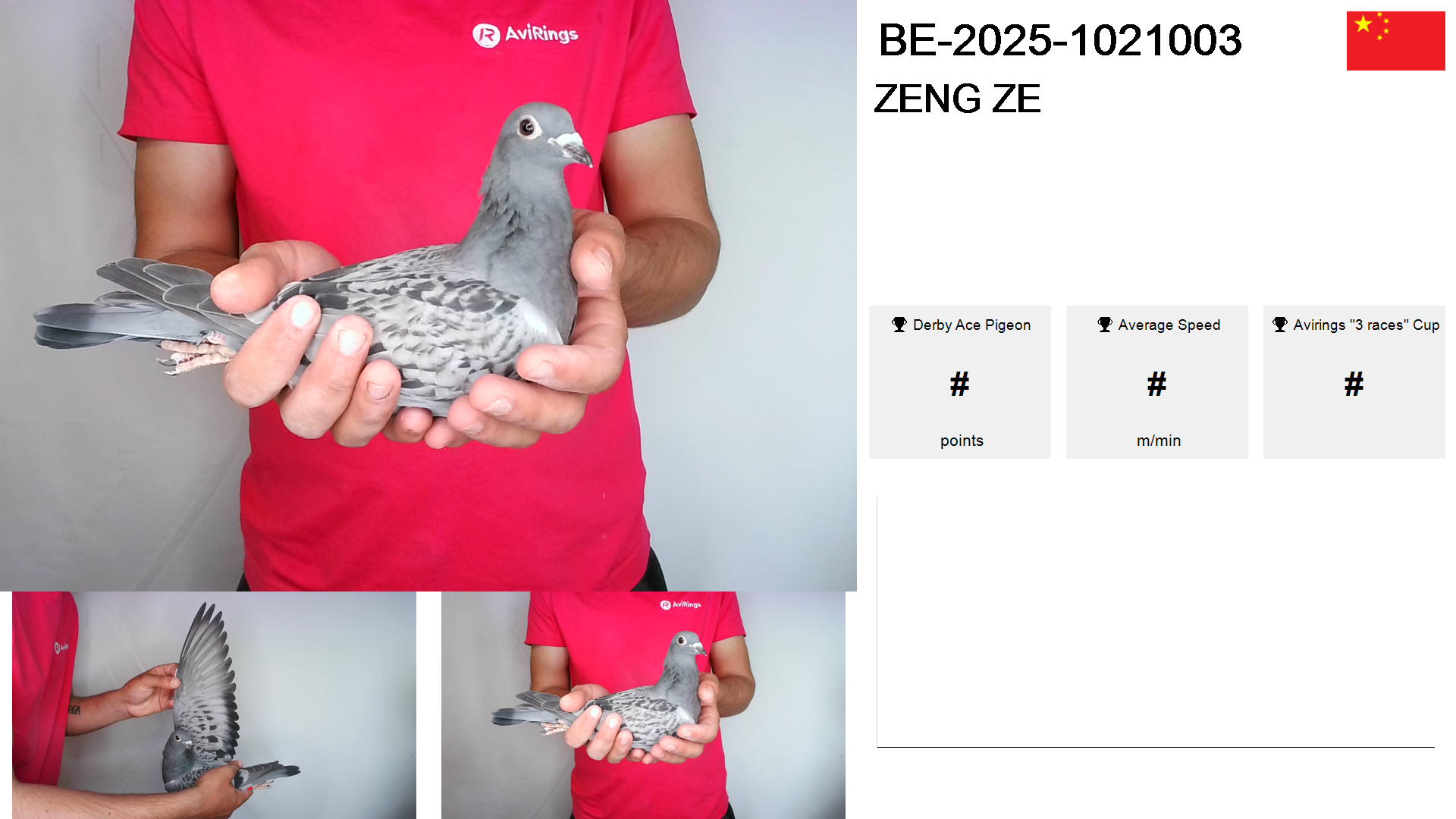Screen dimensions: 1456x819
Task: Open the main pigeon side-view photo
Action: pyautogui.click(x=428, y=296)
